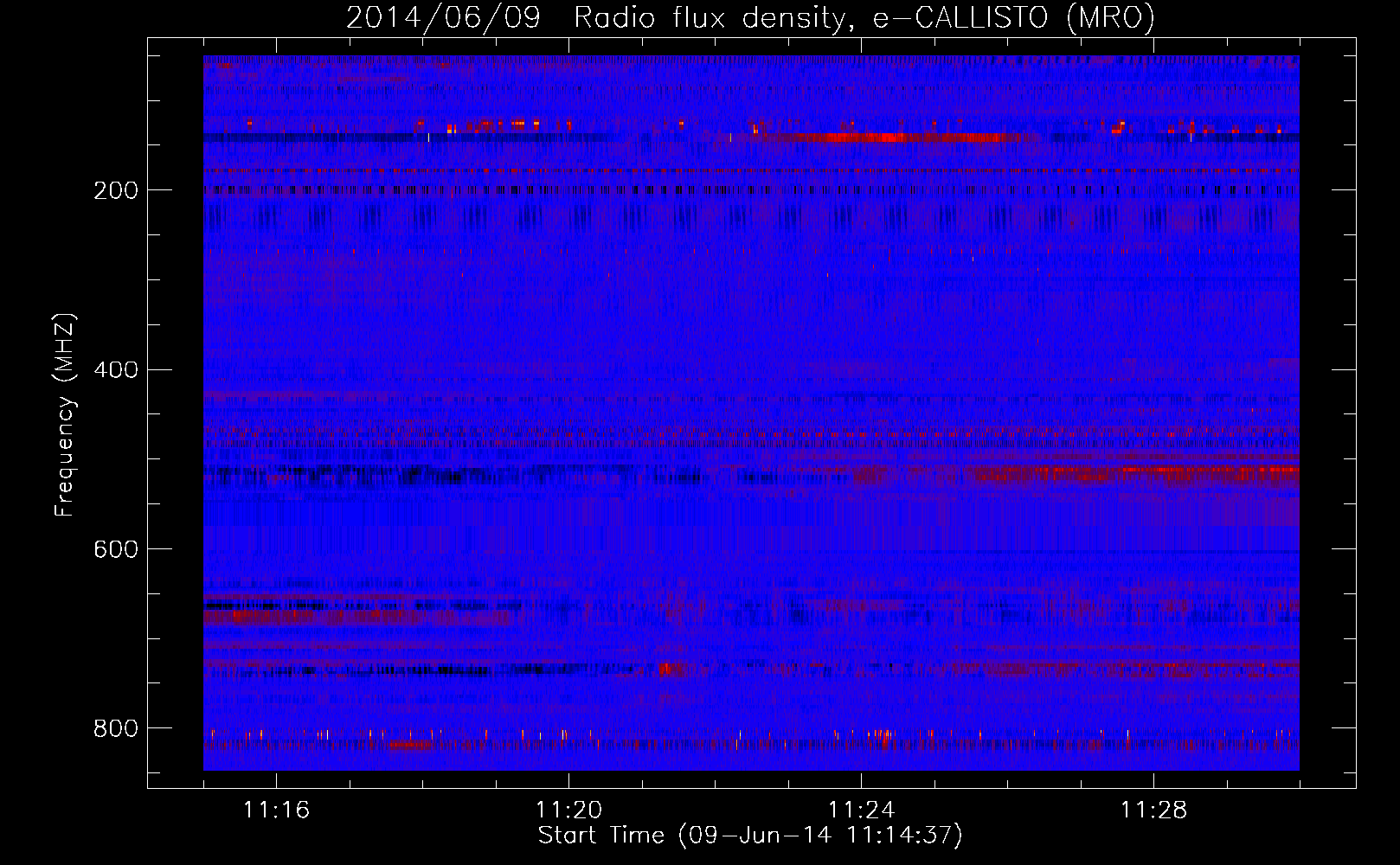Click the 11:28 time tick label
The image size is (1400, 865).
(1153, 811)
